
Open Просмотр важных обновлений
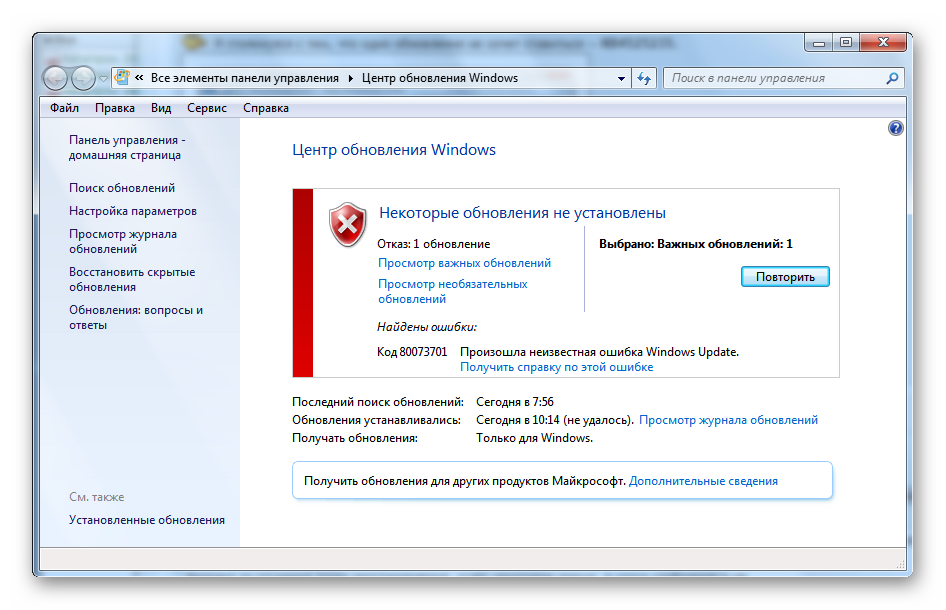[464, 263]
